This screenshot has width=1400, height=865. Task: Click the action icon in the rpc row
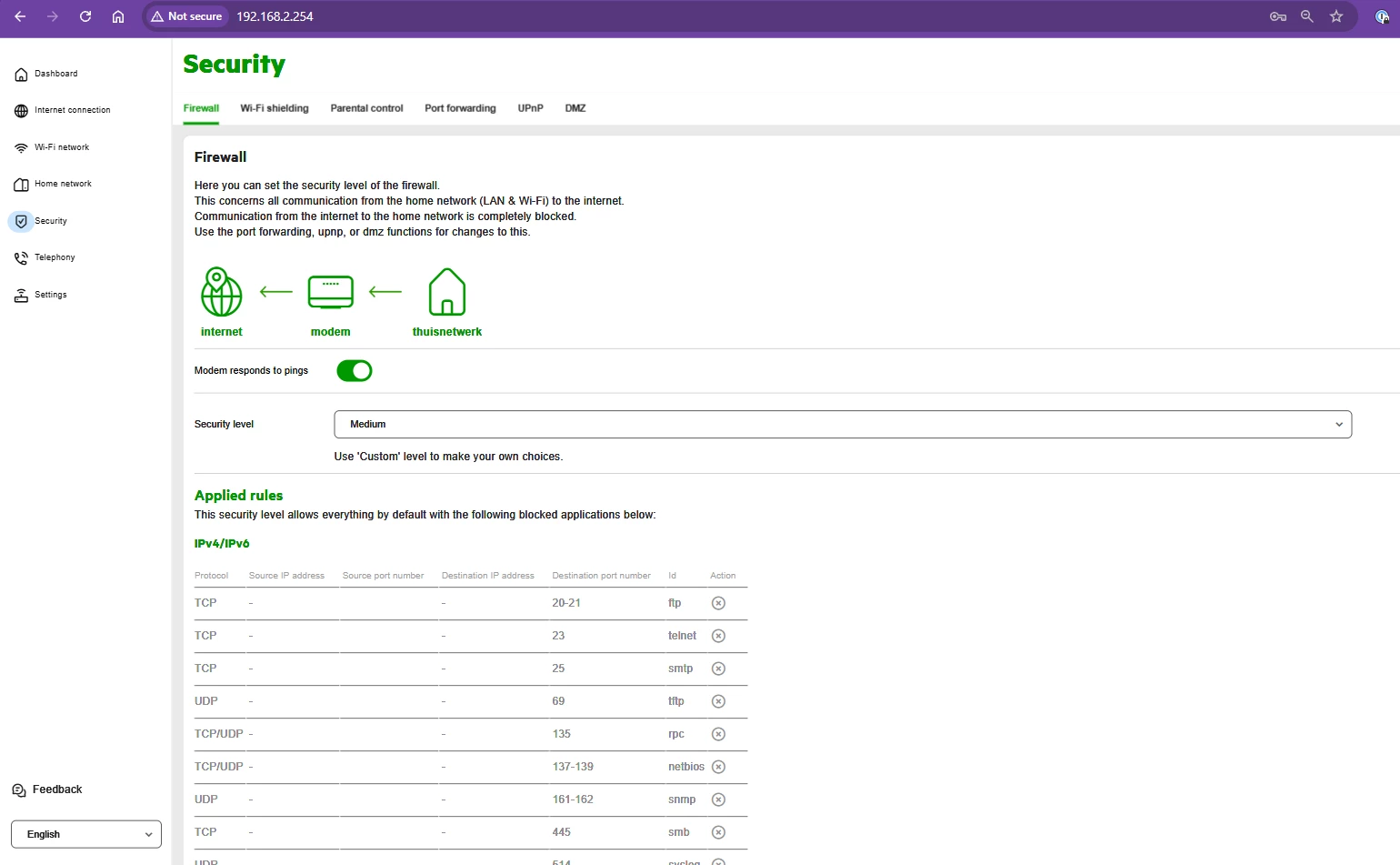coord(718,734)
